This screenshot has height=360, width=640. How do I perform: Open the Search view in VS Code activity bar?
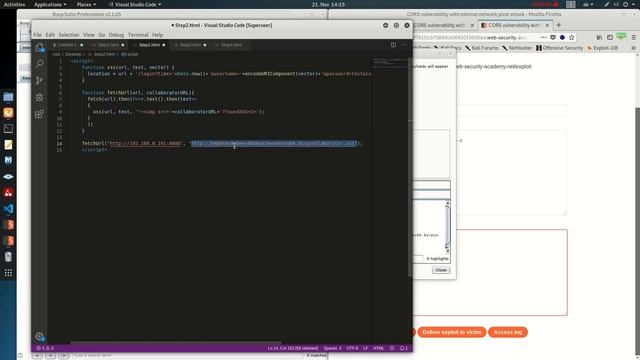pos(40,64)
